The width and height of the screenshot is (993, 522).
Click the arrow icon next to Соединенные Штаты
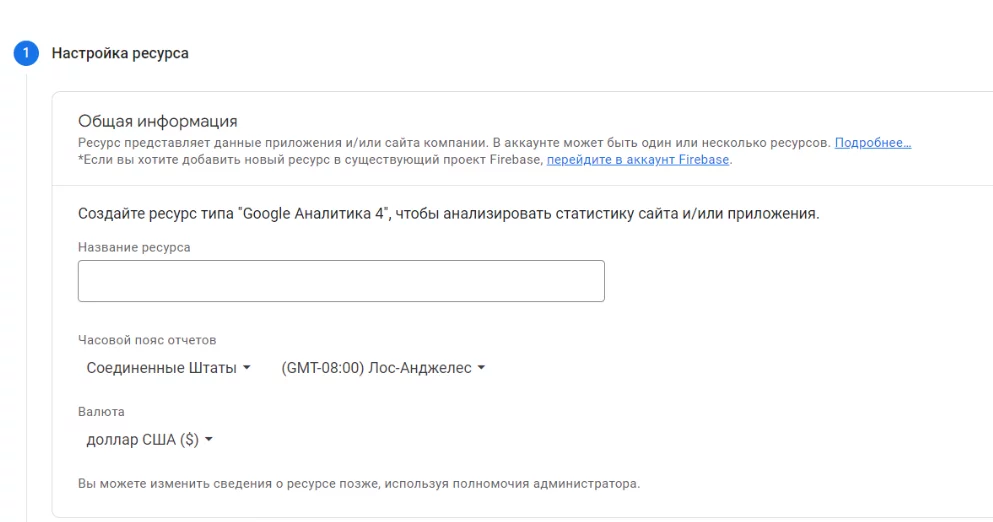[247, 367]
